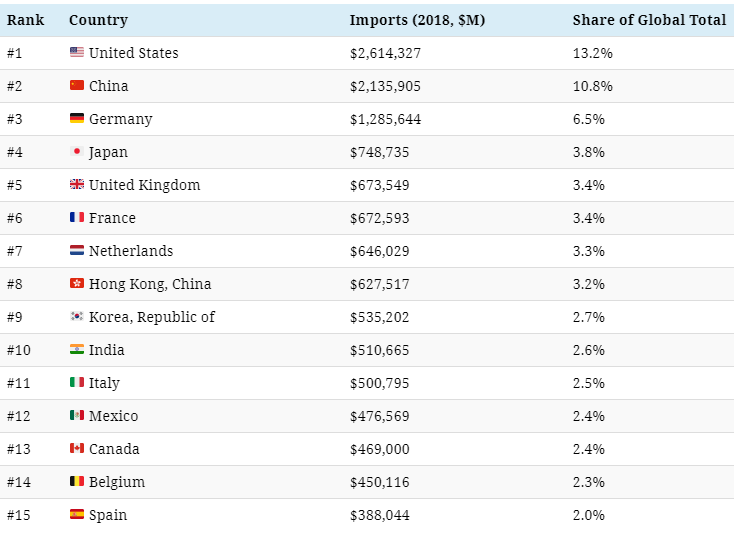The image size is (734, 534).
Task: Select the Canada flag icon
Action: (x=77, y=448)
